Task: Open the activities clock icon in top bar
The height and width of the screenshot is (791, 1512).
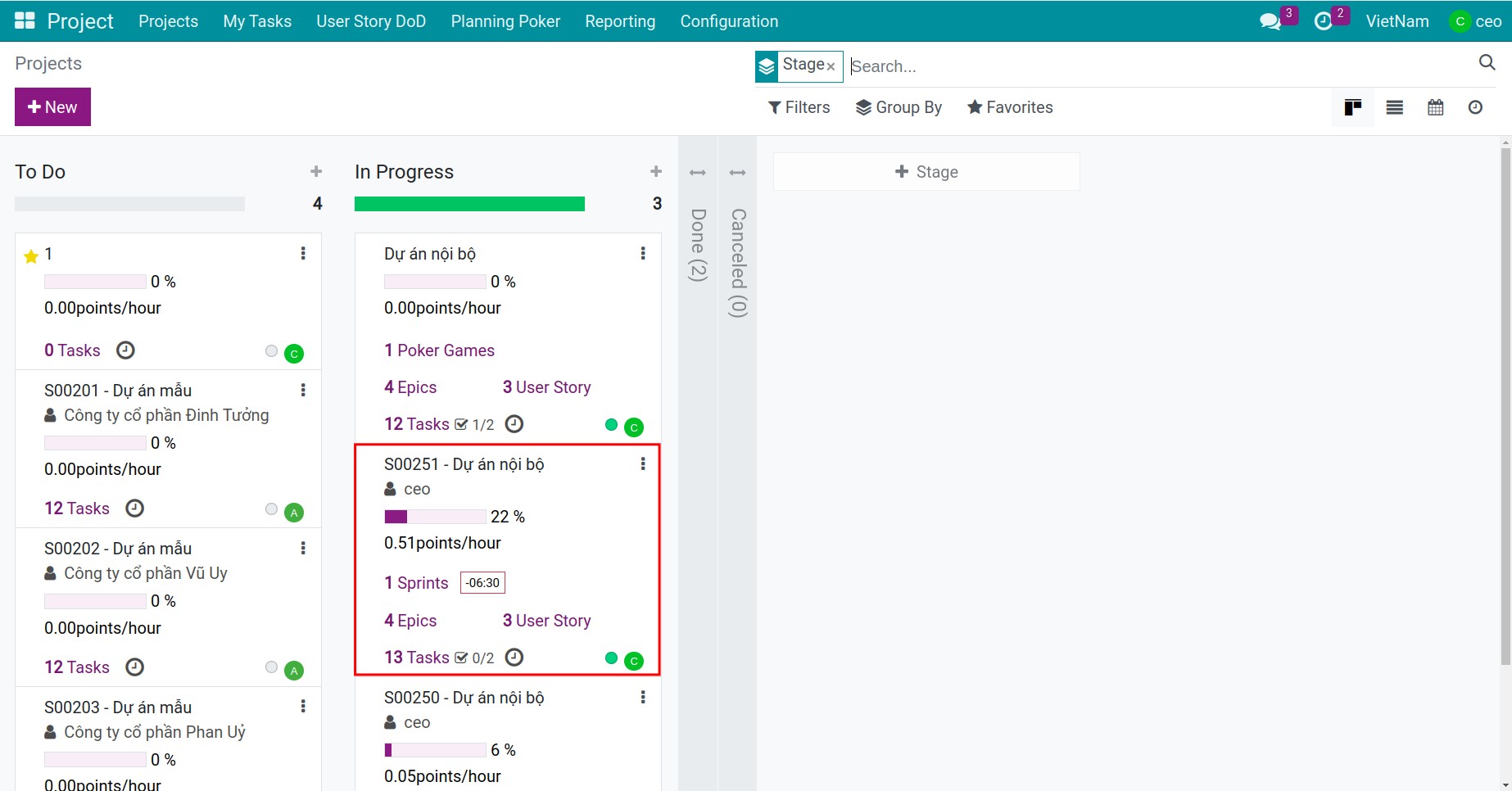Action: (x=1323, y=22)
